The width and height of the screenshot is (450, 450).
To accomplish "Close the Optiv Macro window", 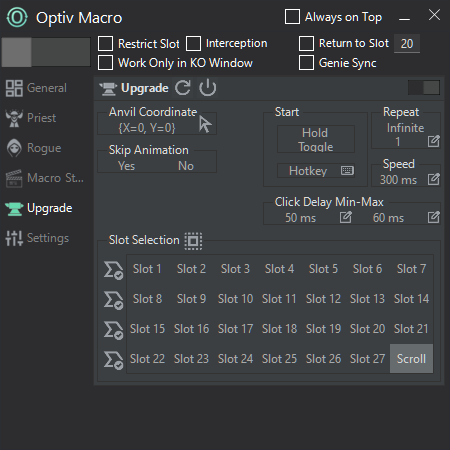I will click(x=434, y=15).
